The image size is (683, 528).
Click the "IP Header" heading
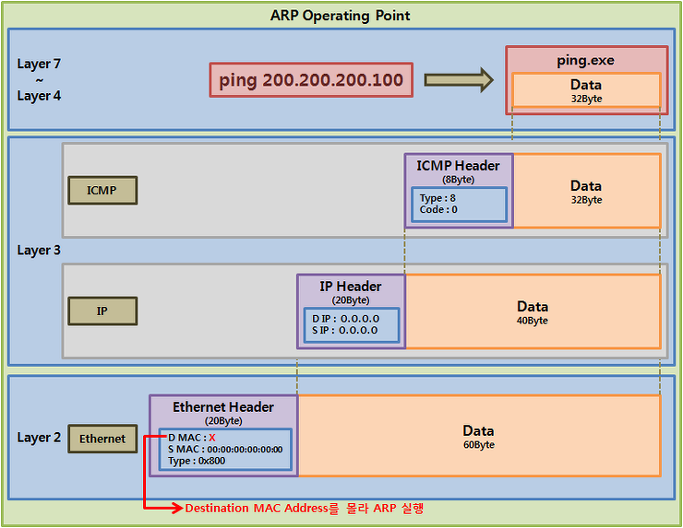click(350, 287)
